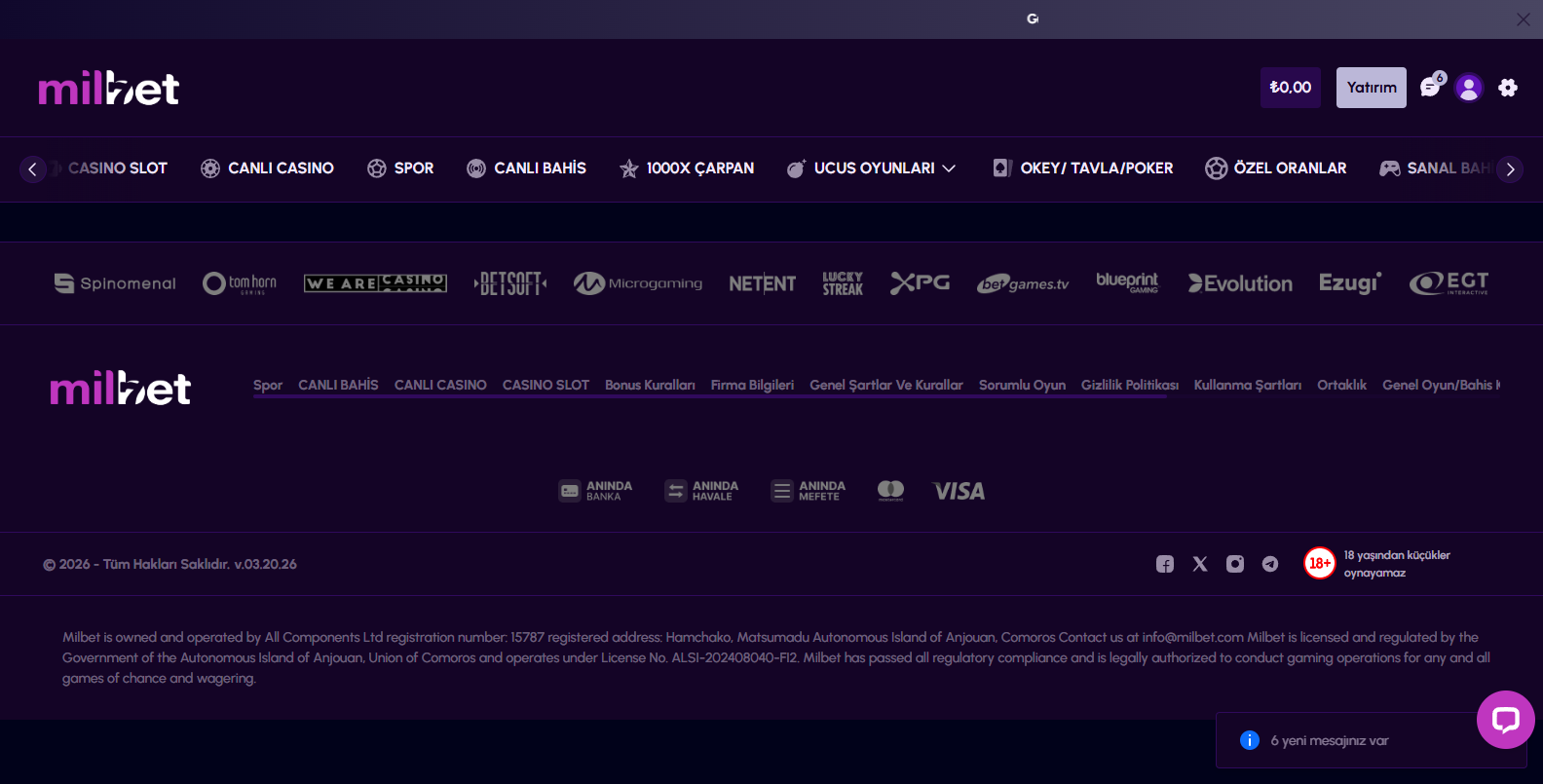
Task: Click the Yatırım deposit button
Action: click(x=1372, y=88)
